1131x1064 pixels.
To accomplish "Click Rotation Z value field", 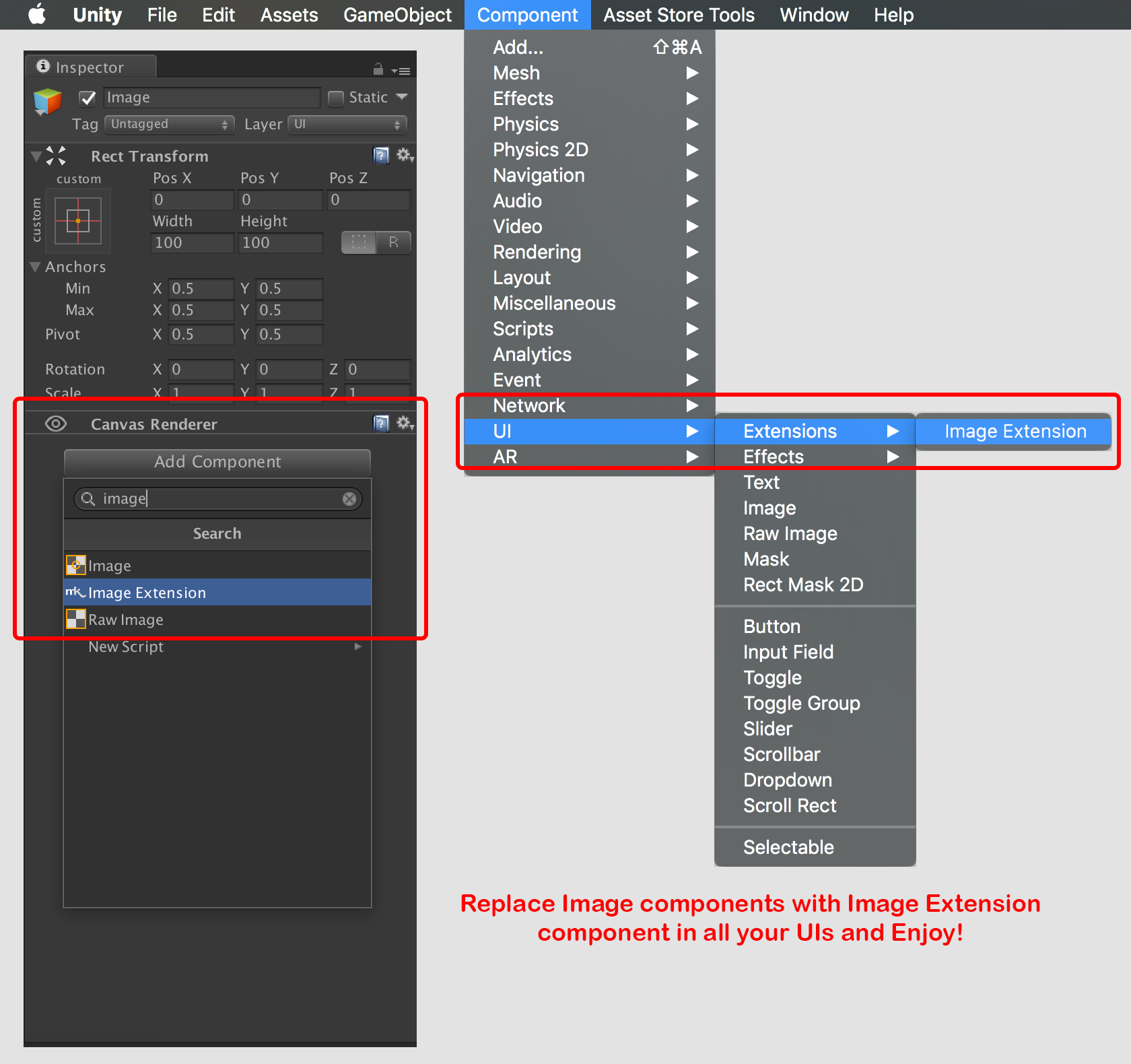I will click(377, 370).
